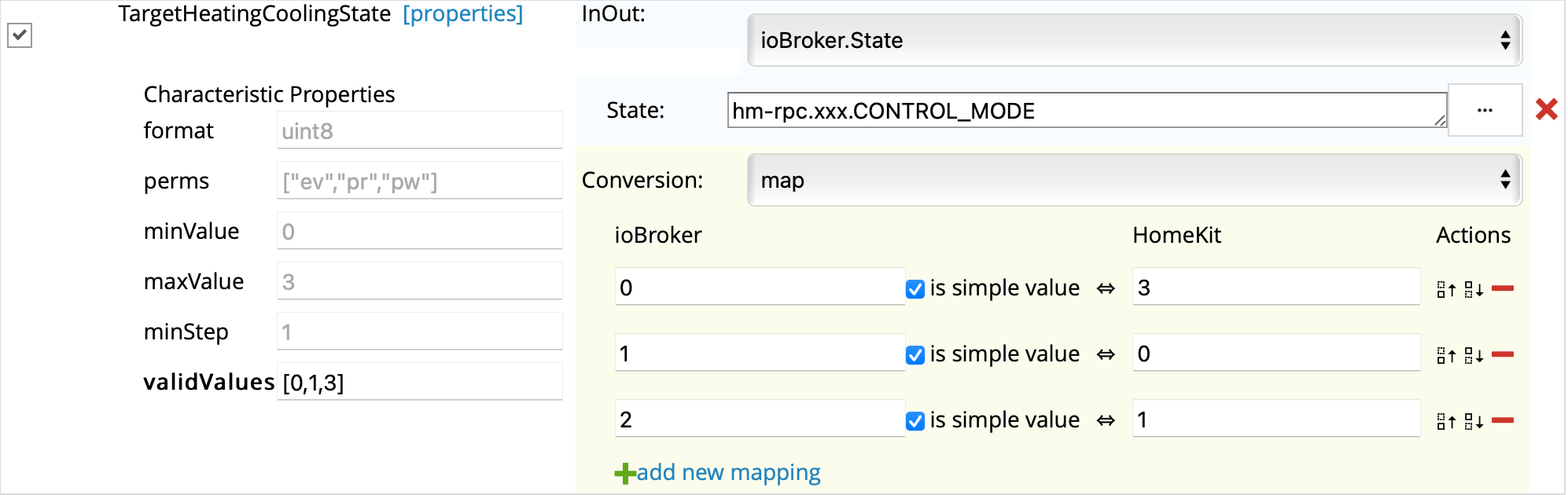Move the first mapping row up
The height and width of the screenshot is (495, 1568).
point(1446,289)
